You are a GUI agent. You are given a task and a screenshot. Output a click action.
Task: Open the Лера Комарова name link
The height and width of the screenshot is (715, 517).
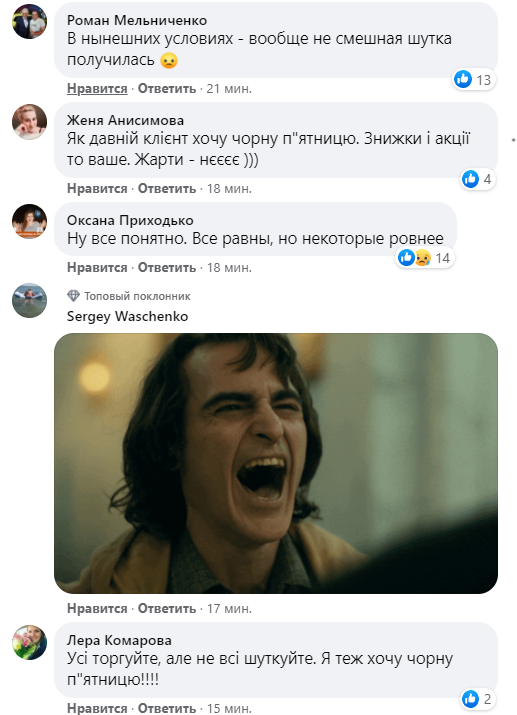pos(119,640)
